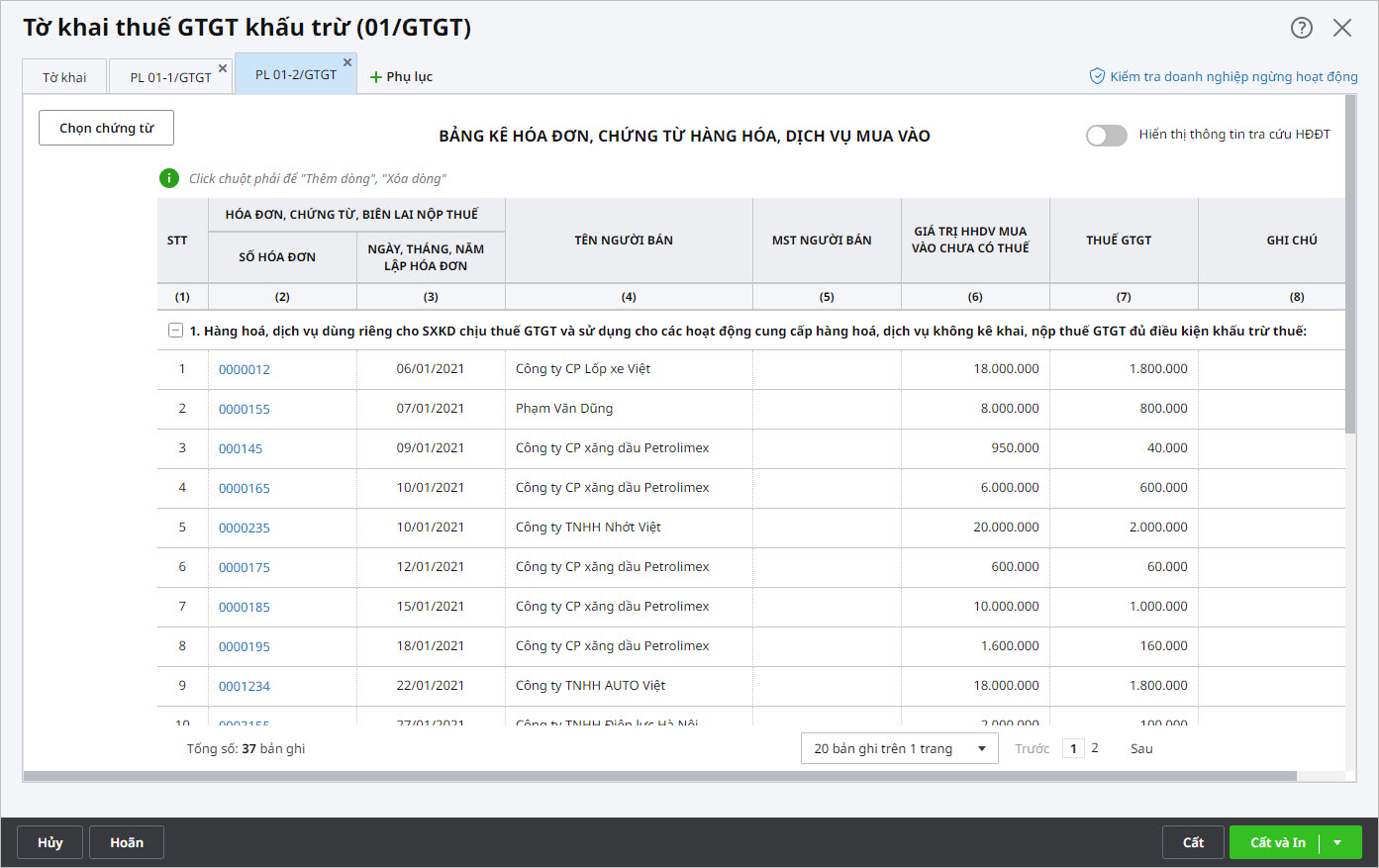Go to page 2 of records
Viewport: 1379px width, 868px height.
(x=1095, y=748)
